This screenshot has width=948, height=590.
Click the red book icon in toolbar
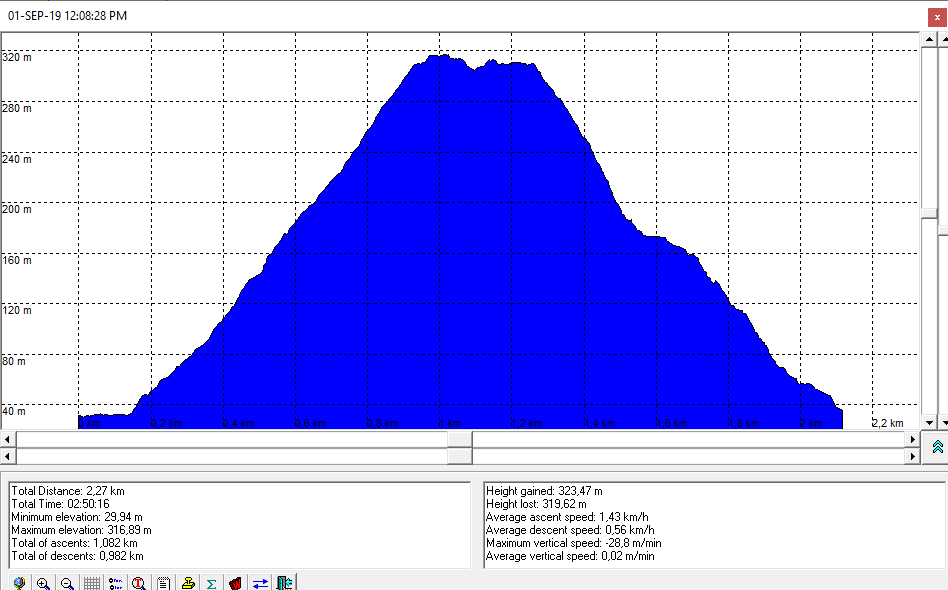[x=236, y=583]
